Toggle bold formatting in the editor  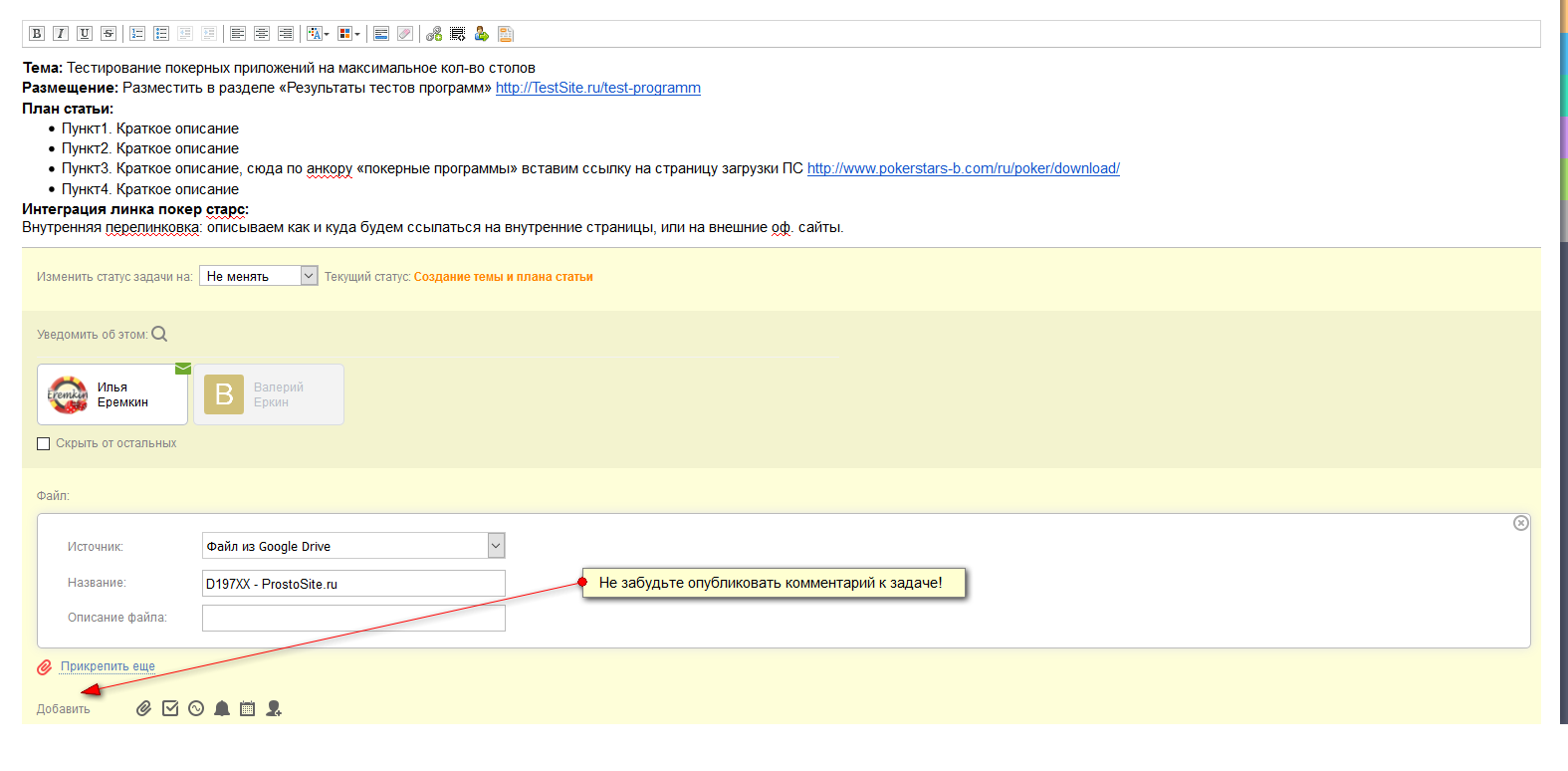(37, 34)
